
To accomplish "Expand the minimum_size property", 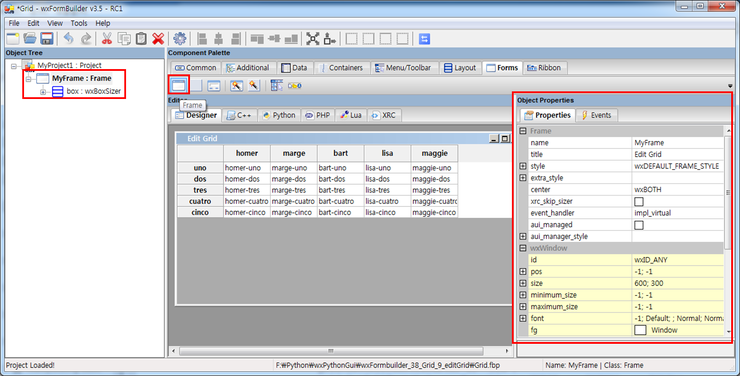I will (x=523, y=295).
